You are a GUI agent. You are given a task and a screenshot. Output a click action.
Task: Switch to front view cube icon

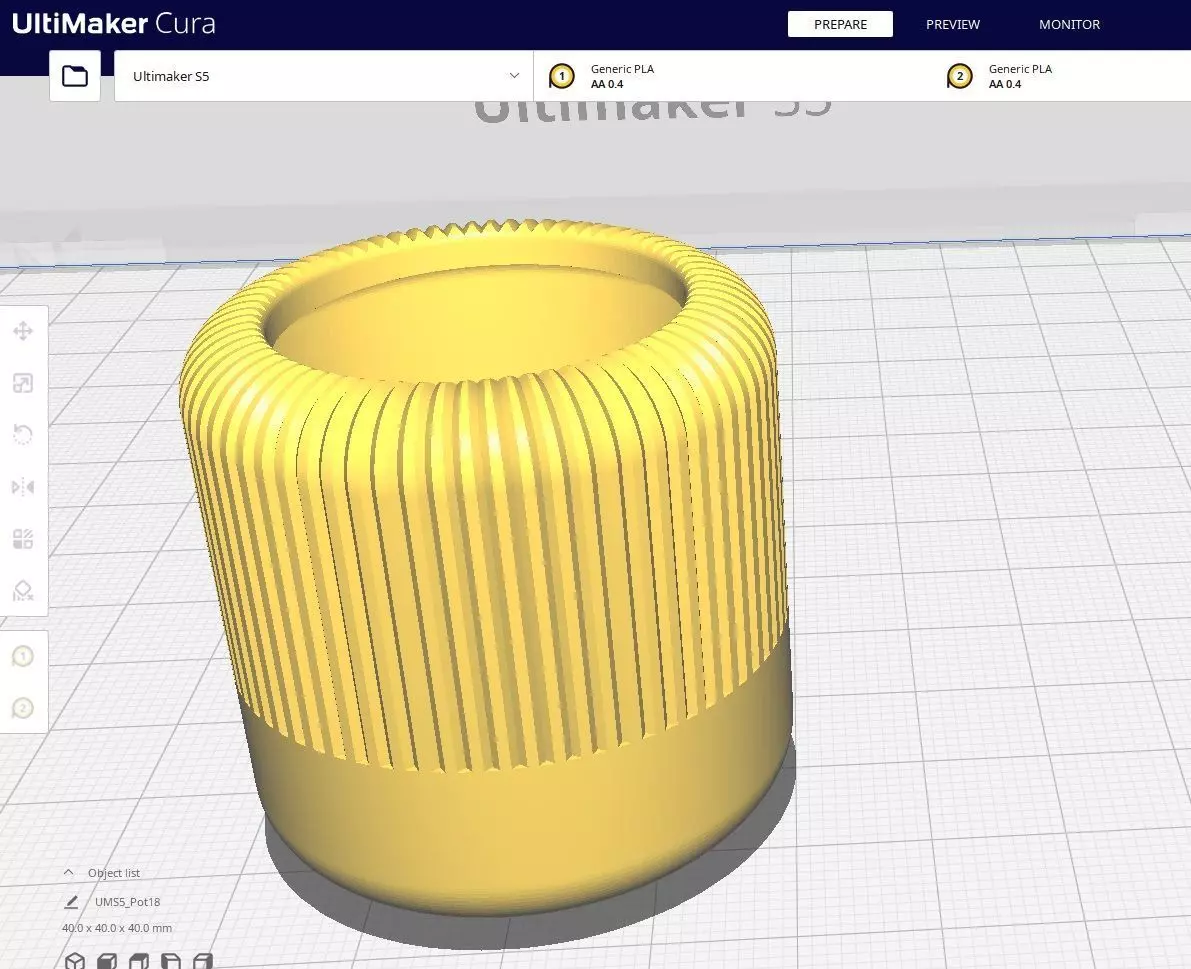[106, 961]
